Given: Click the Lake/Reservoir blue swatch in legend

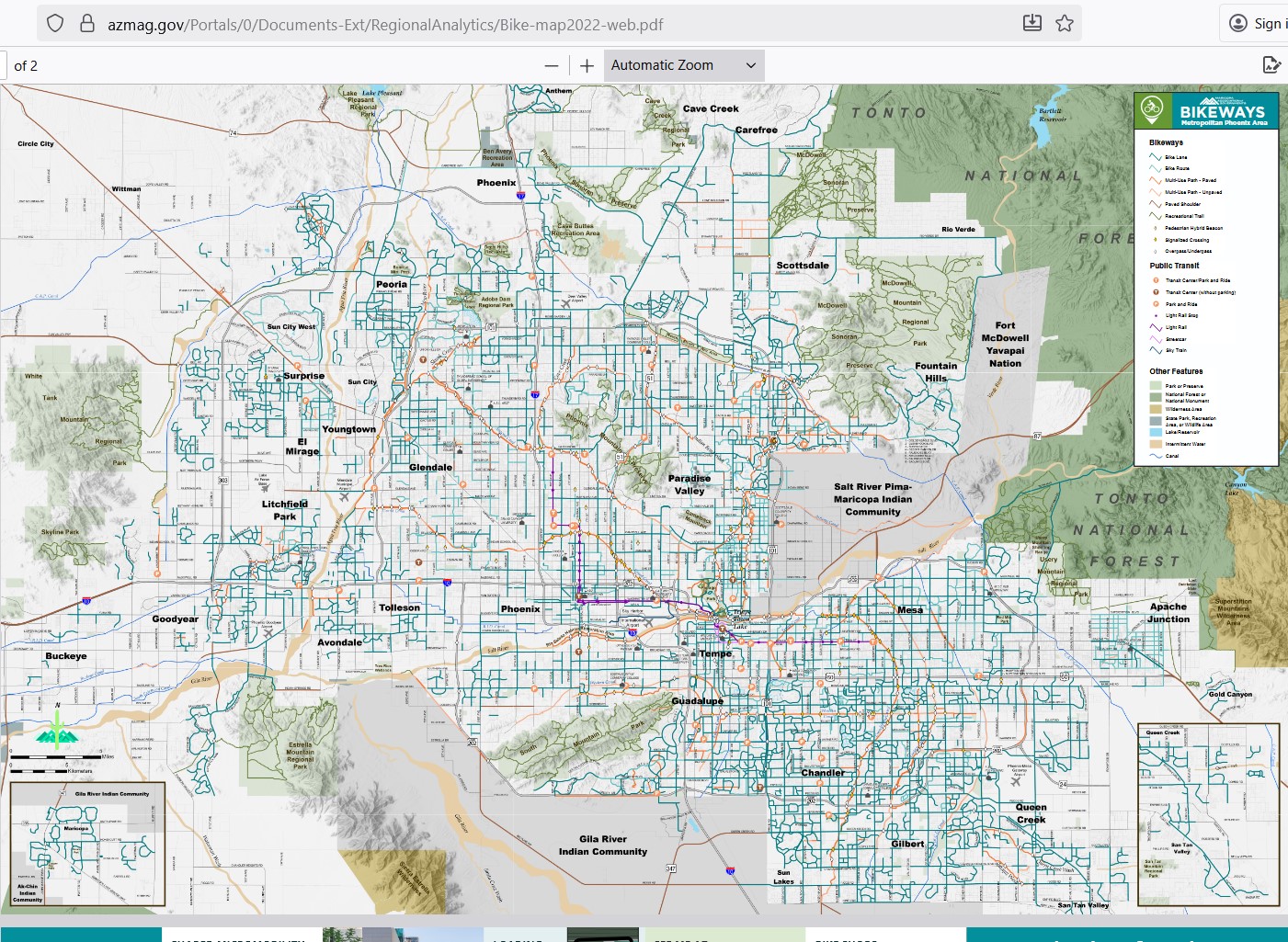Looking at the screenshot, I should pyautogui.click(x=1156, y=432).
